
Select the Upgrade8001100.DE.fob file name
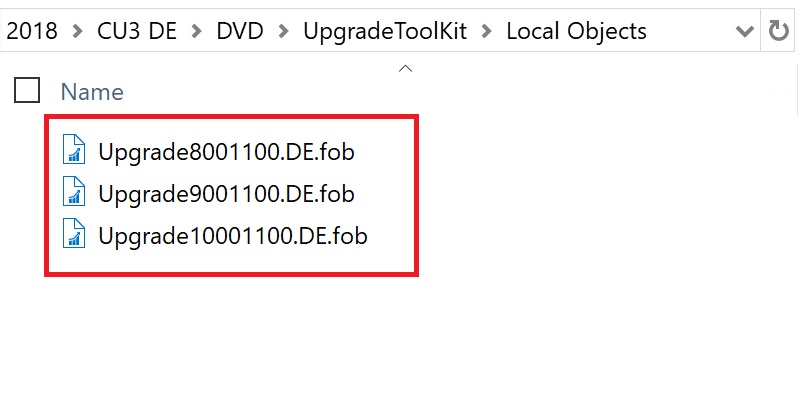(x=227, y=152)
